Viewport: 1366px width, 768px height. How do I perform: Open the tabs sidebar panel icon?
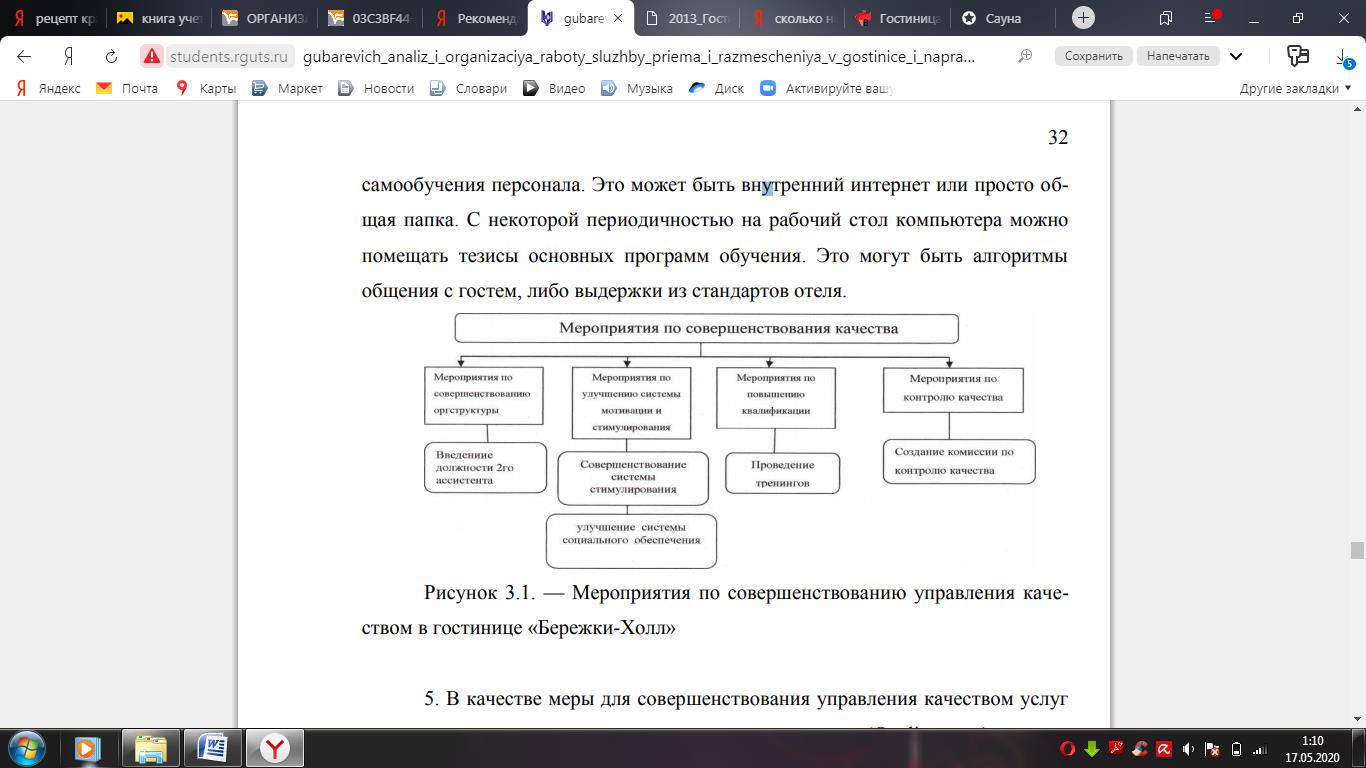[x=1165, y=18]
